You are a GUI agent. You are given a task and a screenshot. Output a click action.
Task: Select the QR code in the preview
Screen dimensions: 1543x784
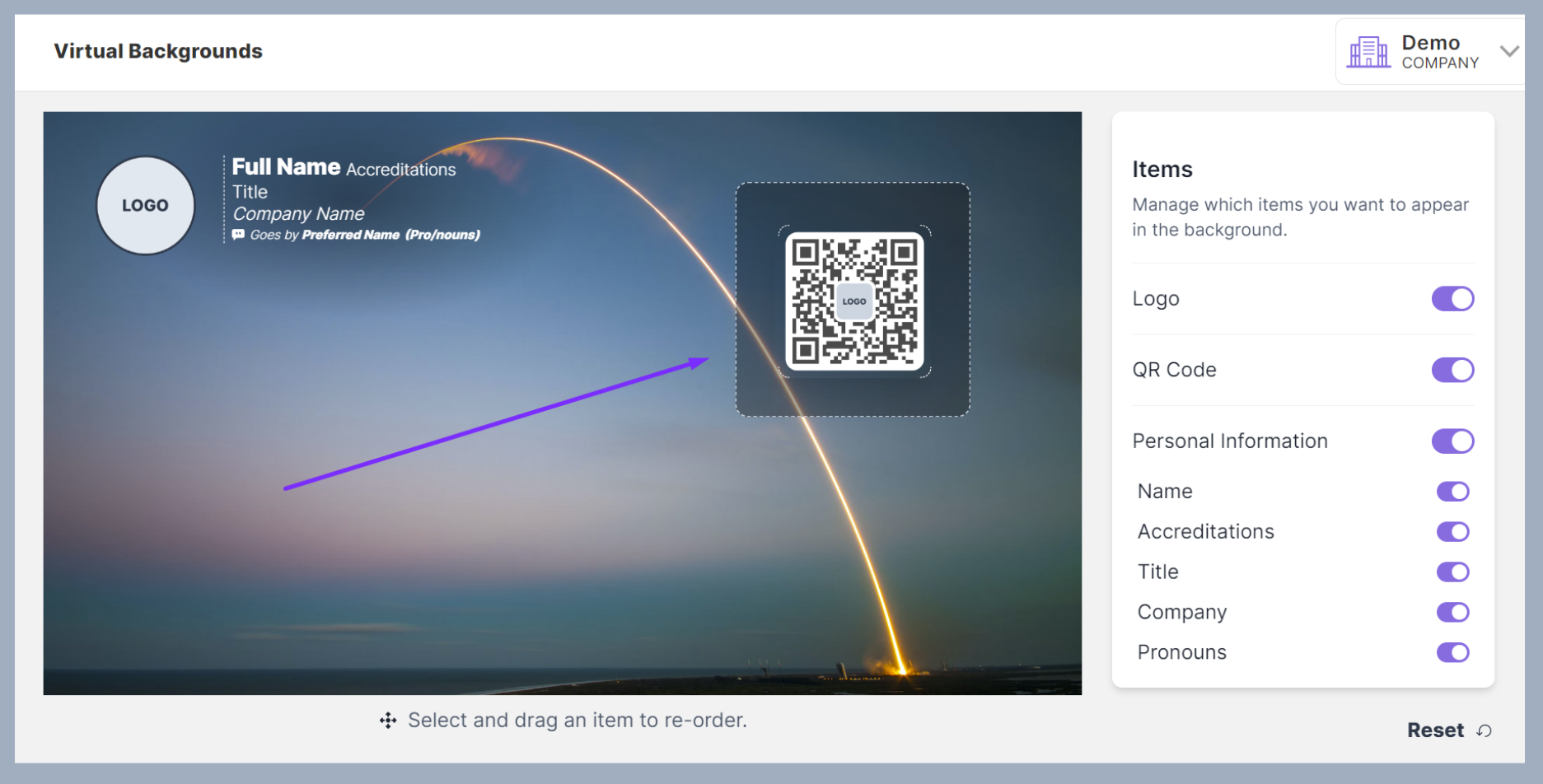854,301
